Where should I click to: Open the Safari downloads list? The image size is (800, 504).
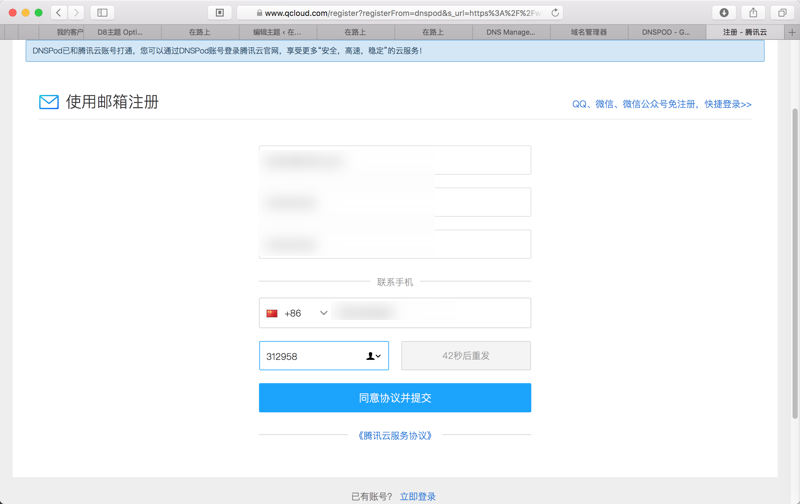click(724, 13)
